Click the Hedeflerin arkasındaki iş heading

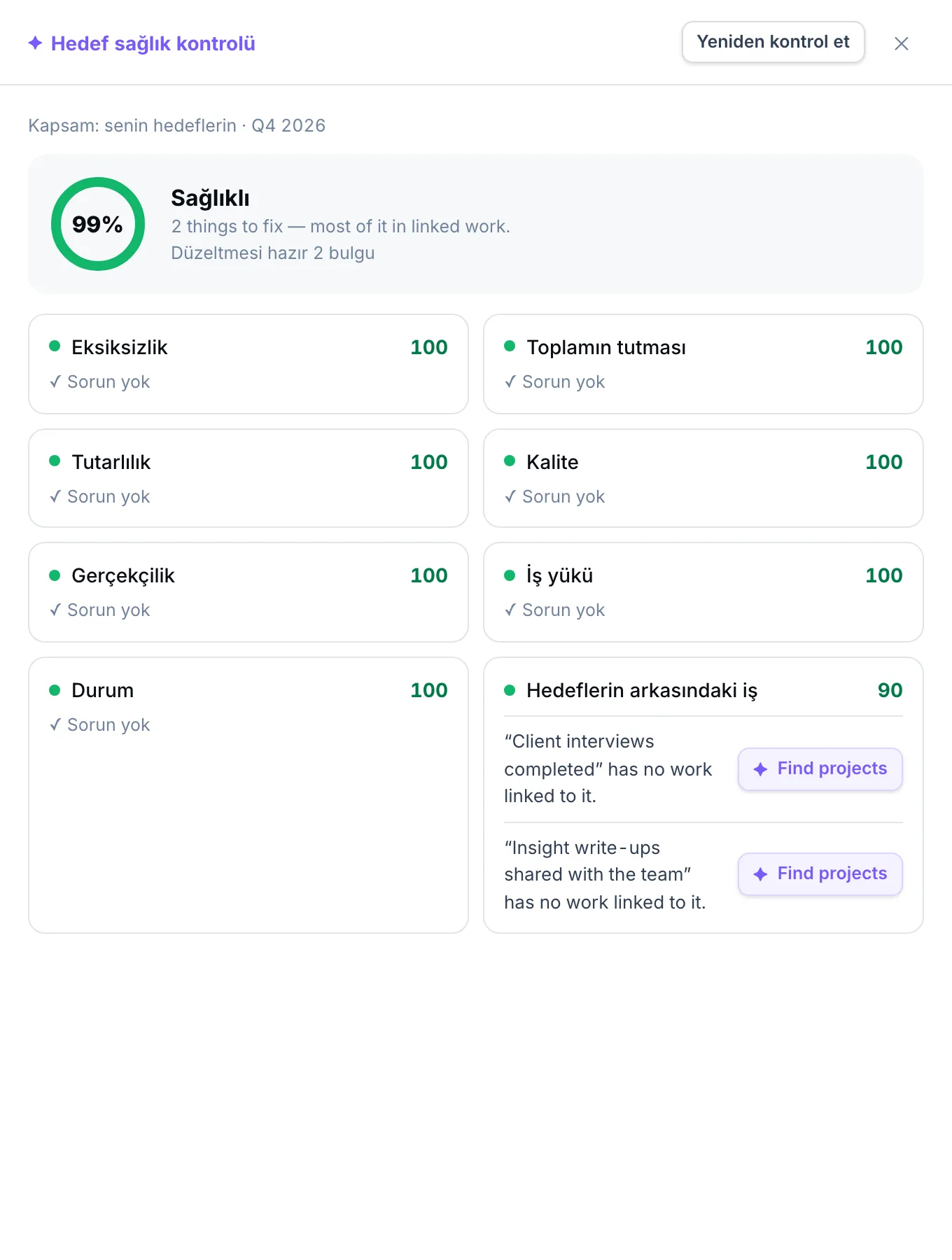pos(642,691)
